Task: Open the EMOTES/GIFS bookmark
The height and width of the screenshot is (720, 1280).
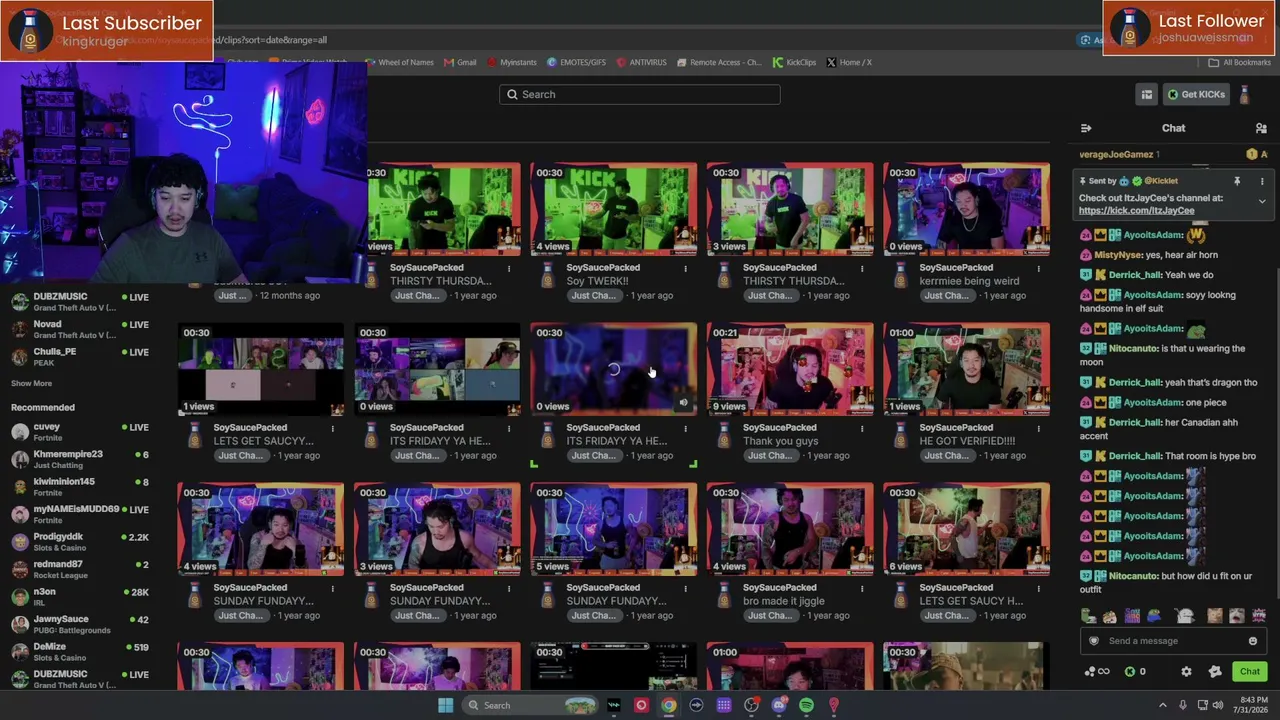Action: tap(576, 62)
